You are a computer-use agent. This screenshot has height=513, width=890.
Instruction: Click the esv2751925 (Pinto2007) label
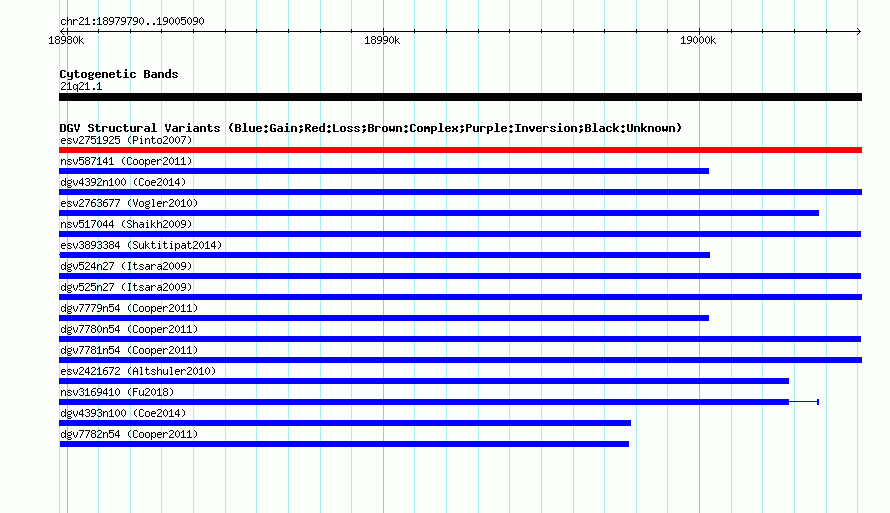(126, 140)
